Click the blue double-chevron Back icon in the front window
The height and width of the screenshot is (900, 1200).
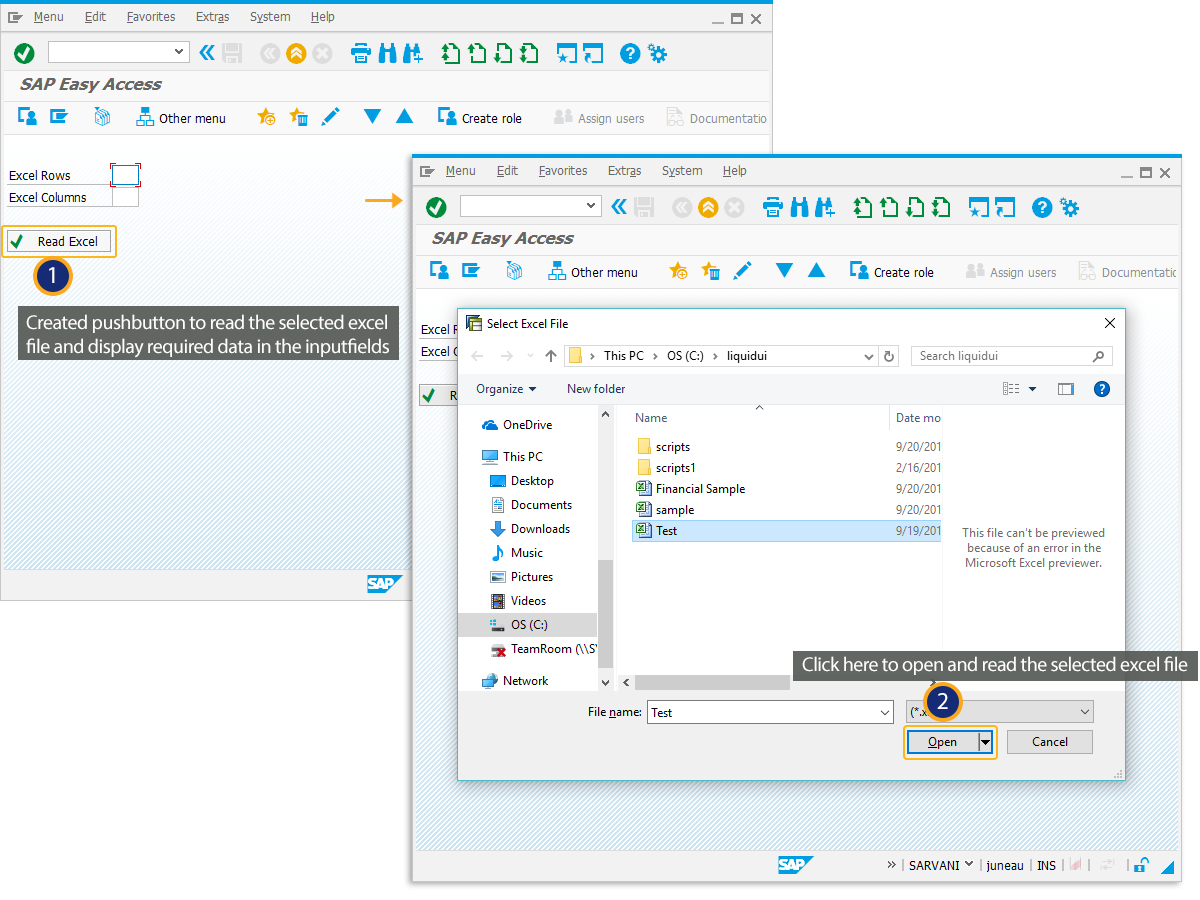click(619, 207)
